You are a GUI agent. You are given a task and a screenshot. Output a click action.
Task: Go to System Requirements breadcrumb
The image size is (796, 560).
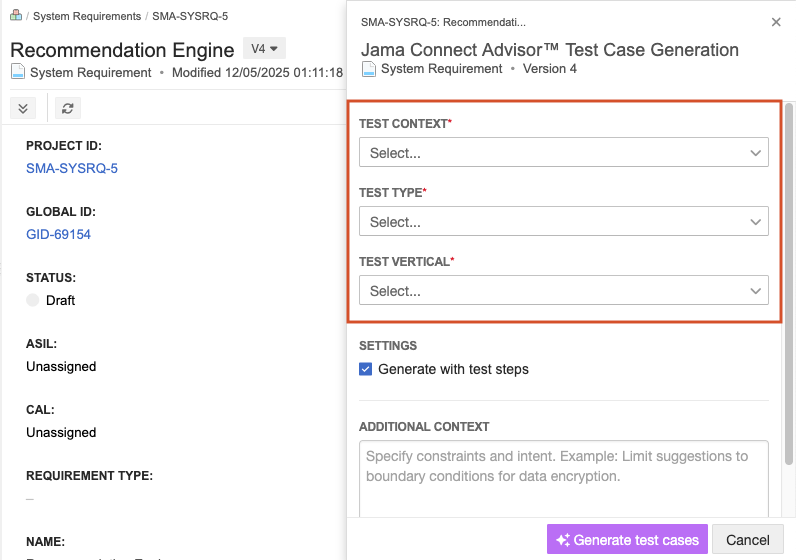pyautogui.click(x=87, y=16)
